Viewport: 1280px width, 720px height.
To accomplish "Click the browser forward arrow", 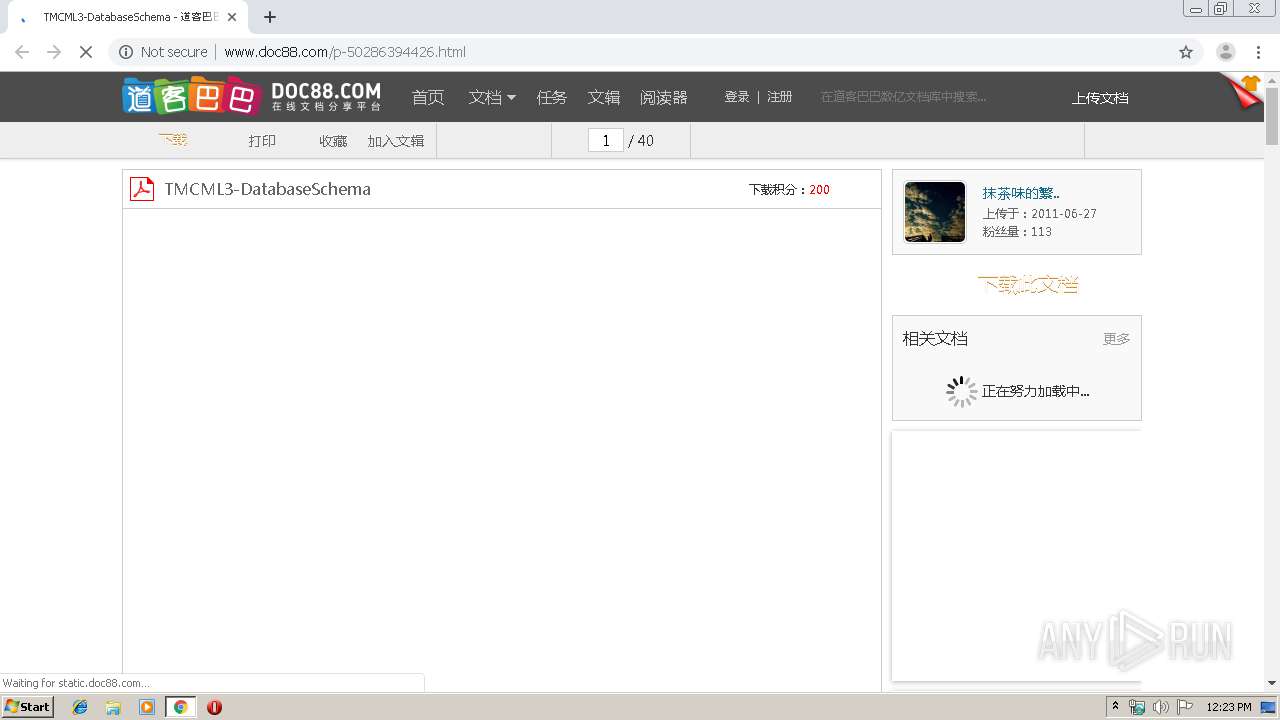I will (x=54, y=52).
